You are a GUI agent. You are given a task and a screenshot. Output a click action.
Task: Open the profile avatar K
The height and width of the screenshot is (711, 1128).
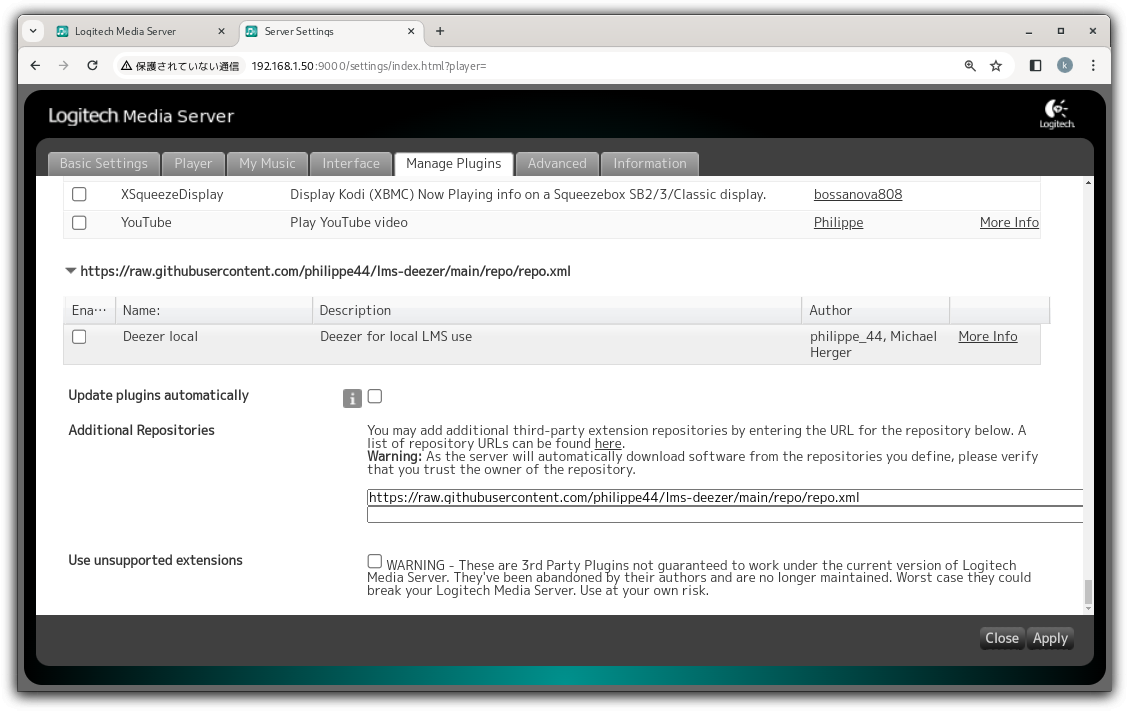coord(1065,65)
